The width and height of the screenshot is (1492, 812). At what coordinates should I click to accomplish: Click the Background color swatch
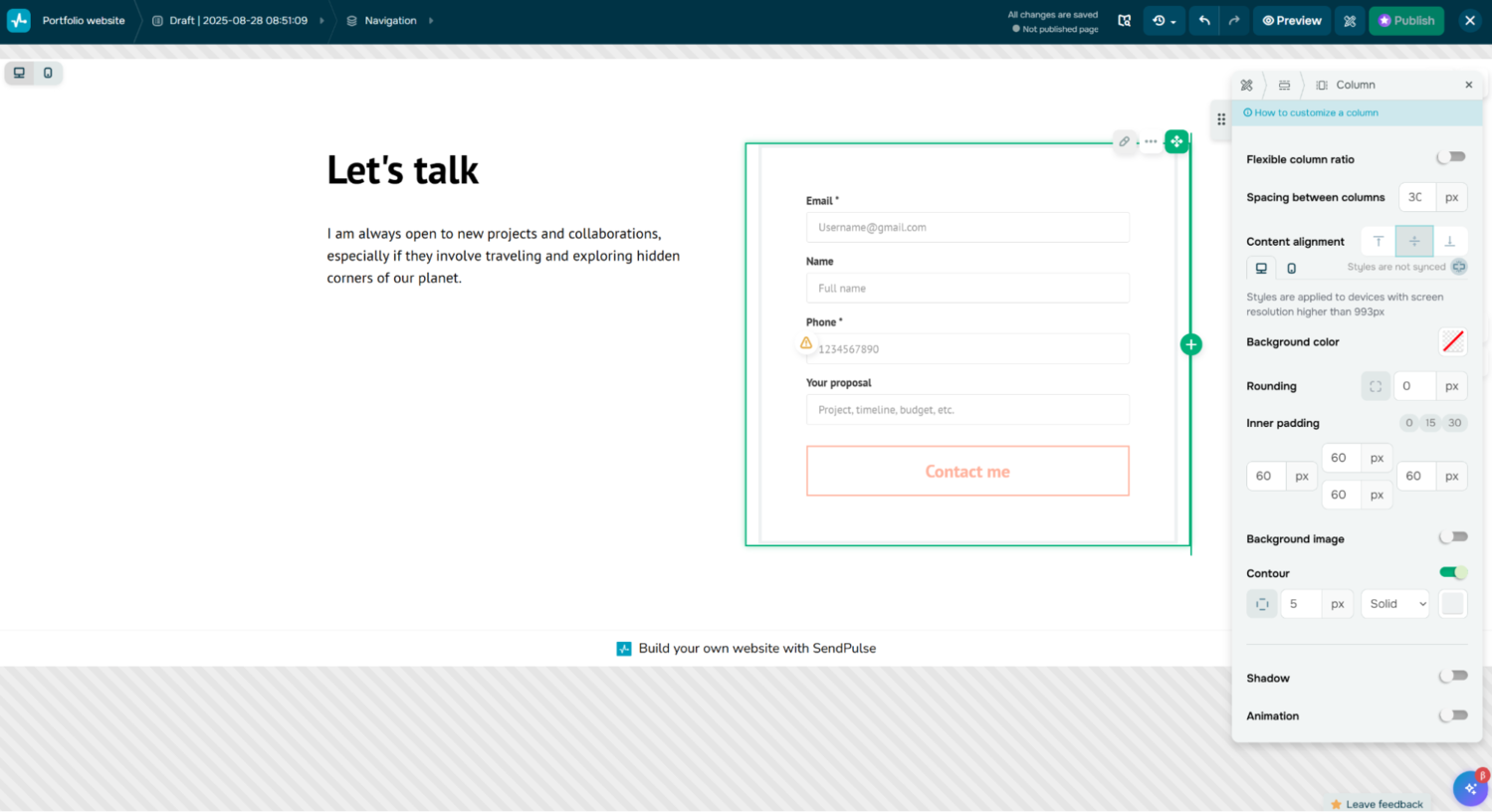click(x=1452, y=341)
